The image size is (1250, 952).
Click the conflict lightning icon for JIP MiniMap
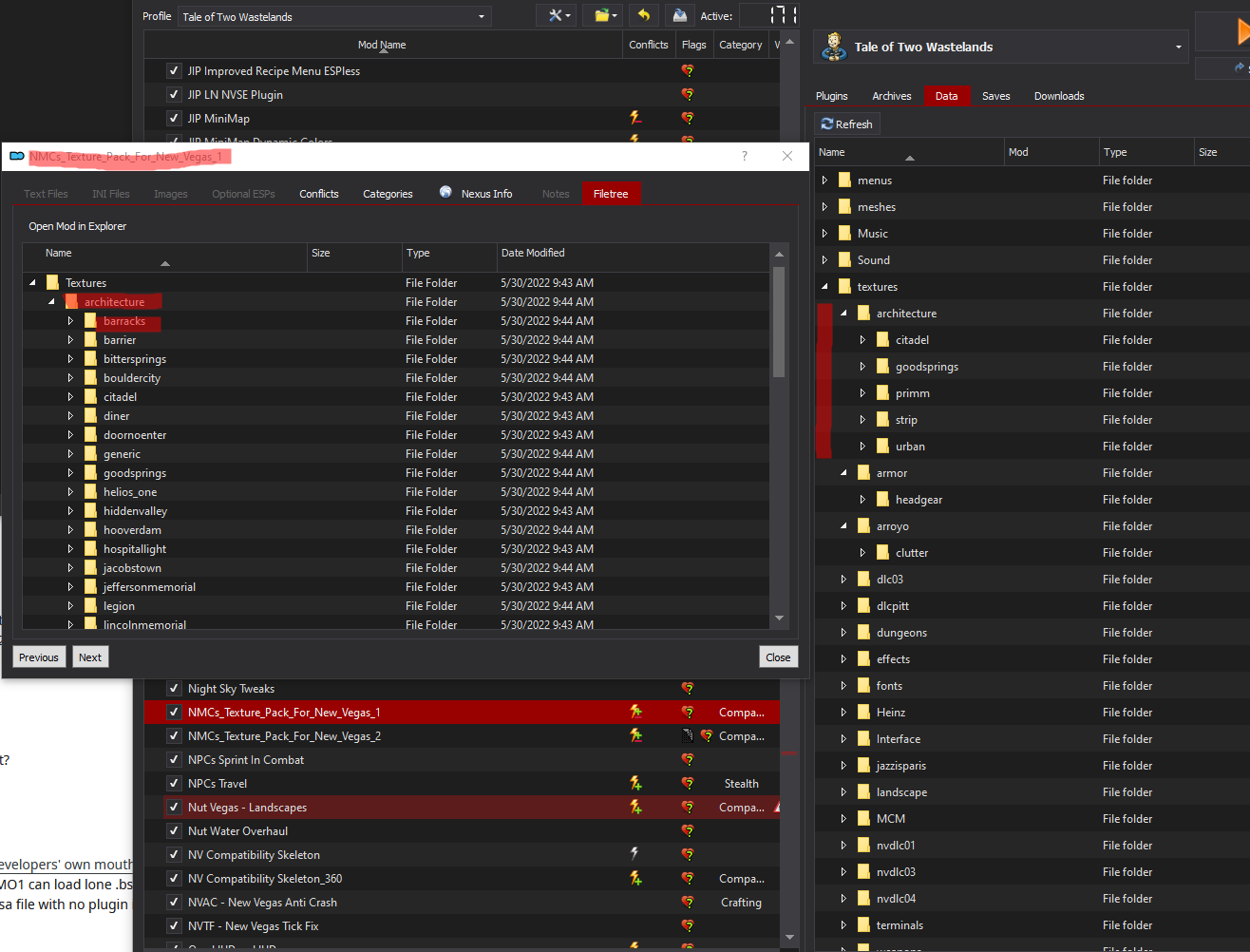635,118
